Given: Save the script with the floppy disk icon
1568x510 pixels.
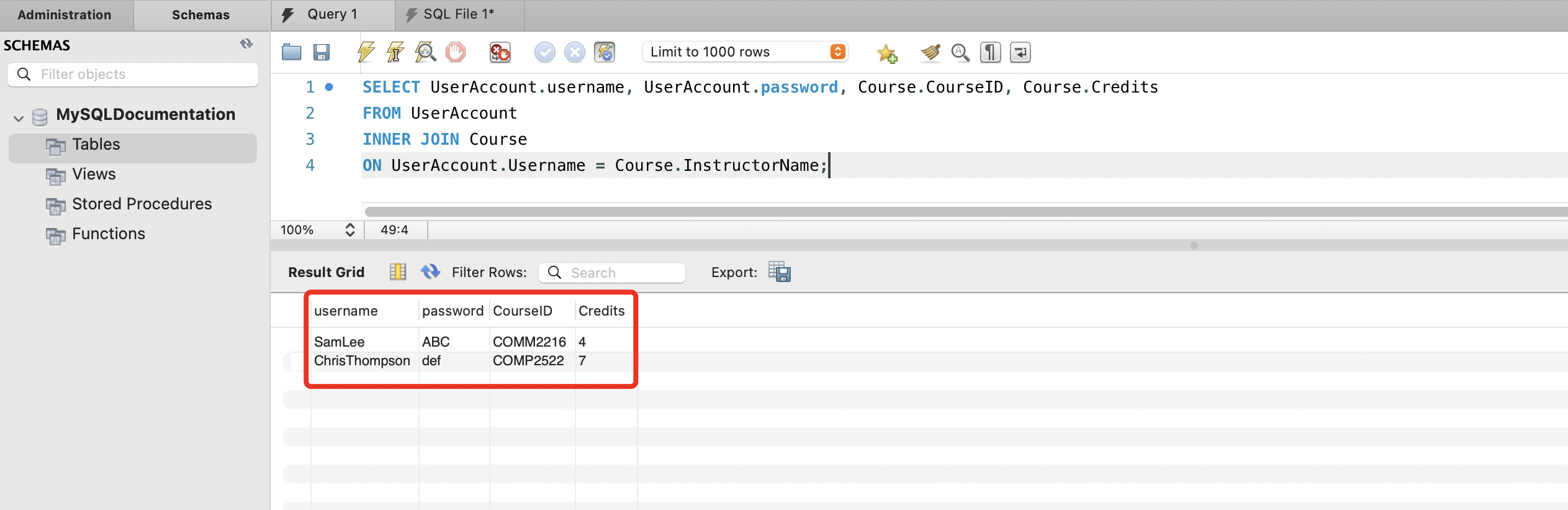Looking at the screenshot, I should coord(321,52).
